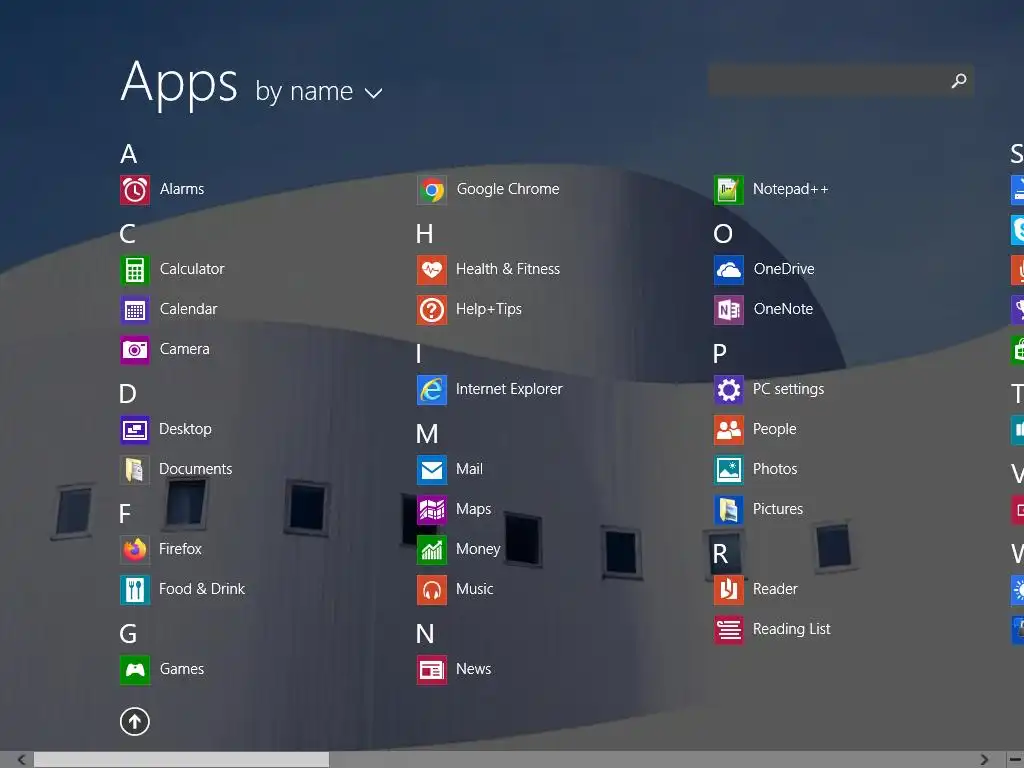The image size is (1024, 768).
Task: Open the Pictures folder icon
Action: [728, 509]
